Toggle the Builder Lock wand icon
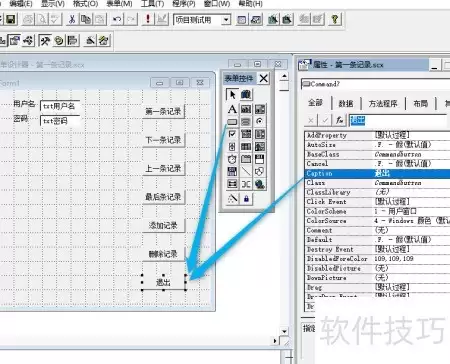Viewport: 450px width, 364px height. pyautogui.click(x=232, y=199)
